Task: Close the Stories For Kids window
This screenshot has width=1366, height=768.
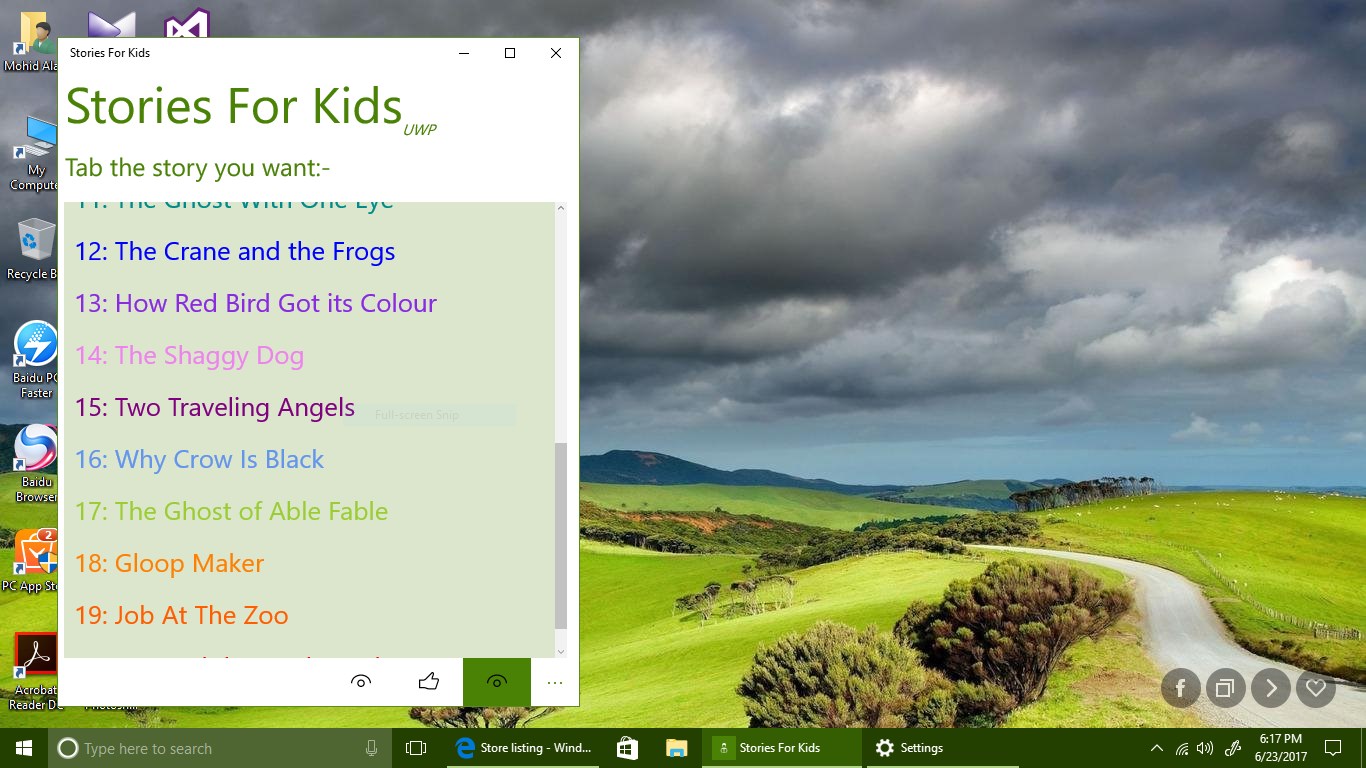Action: click(x=556, y=53)
